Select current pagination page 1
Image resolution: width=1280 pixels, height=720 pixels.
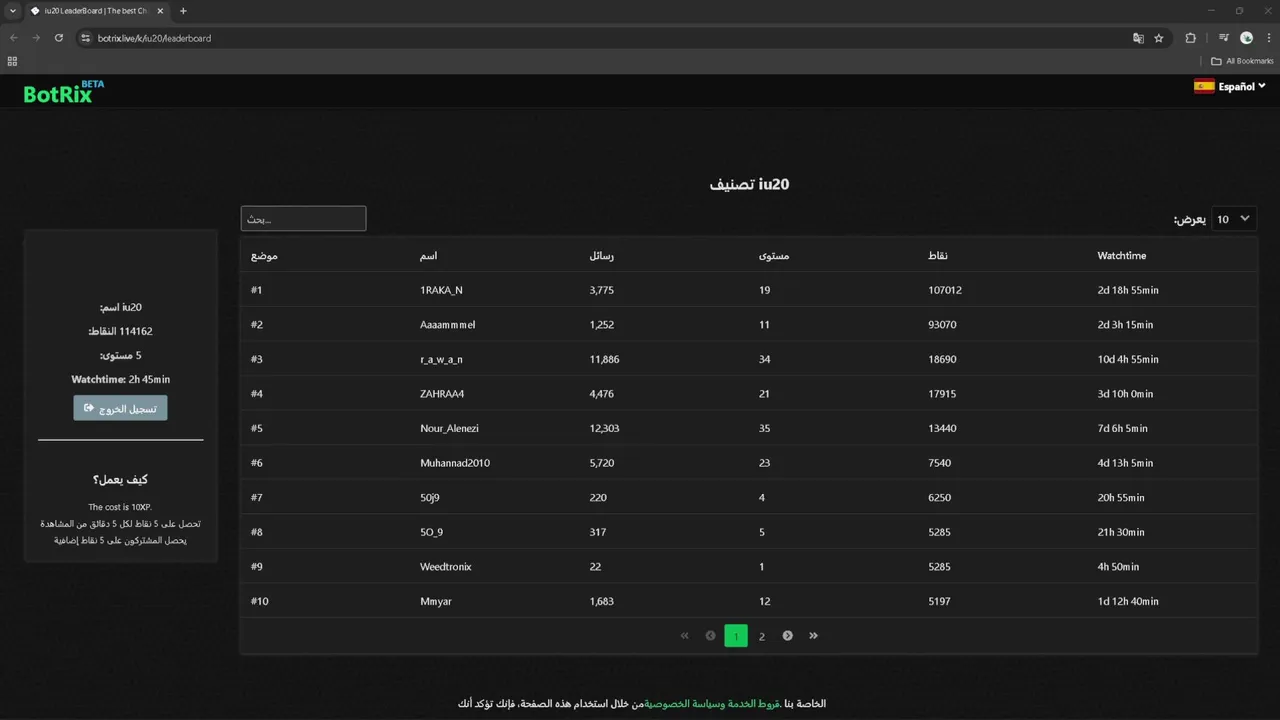tap(736, 636)
